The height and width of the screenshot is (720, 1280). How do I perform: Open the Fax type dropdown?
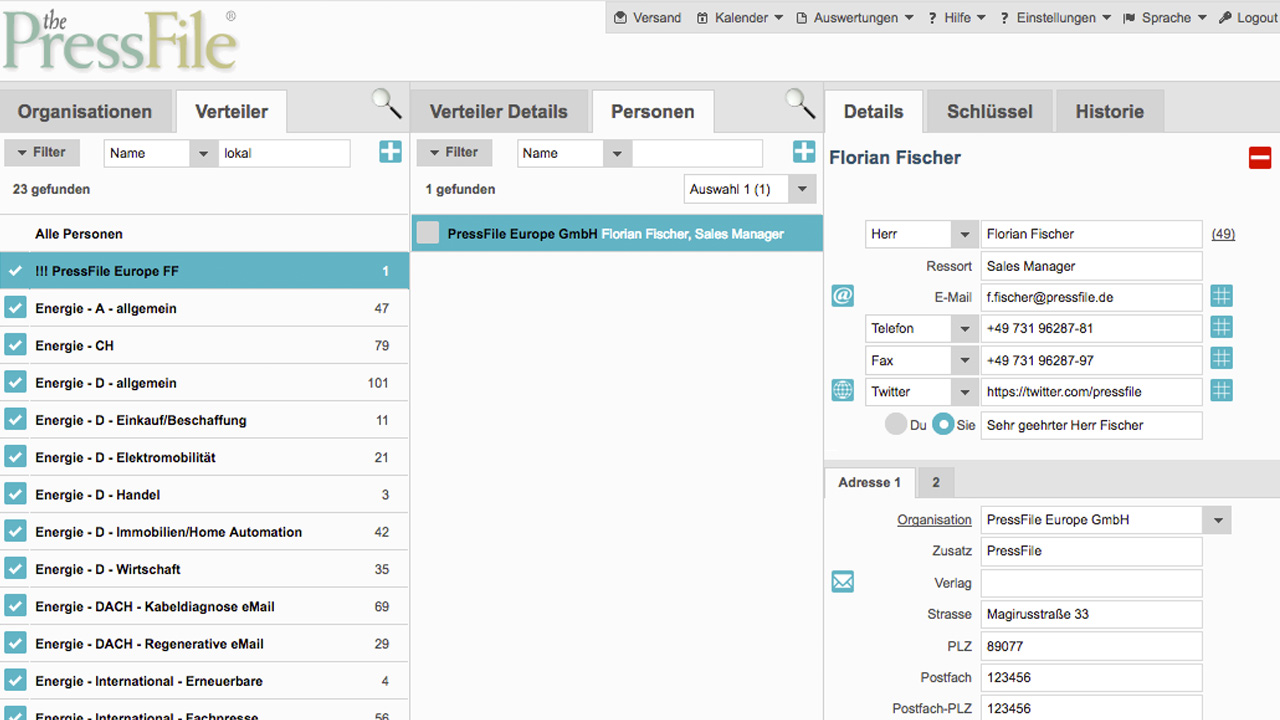(921, 360)
